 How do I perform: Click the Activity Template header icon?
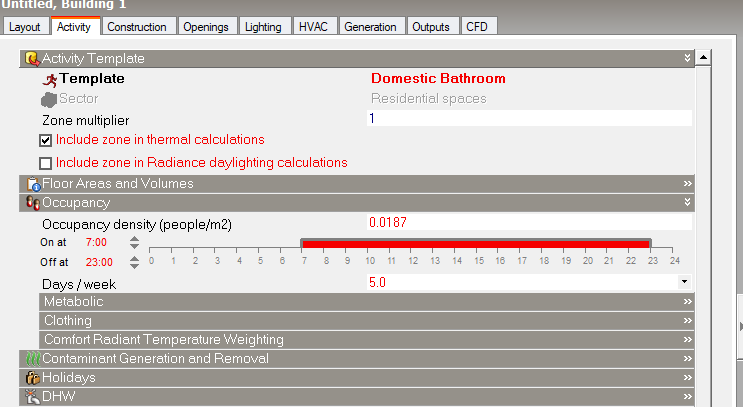tap(32, 59)
